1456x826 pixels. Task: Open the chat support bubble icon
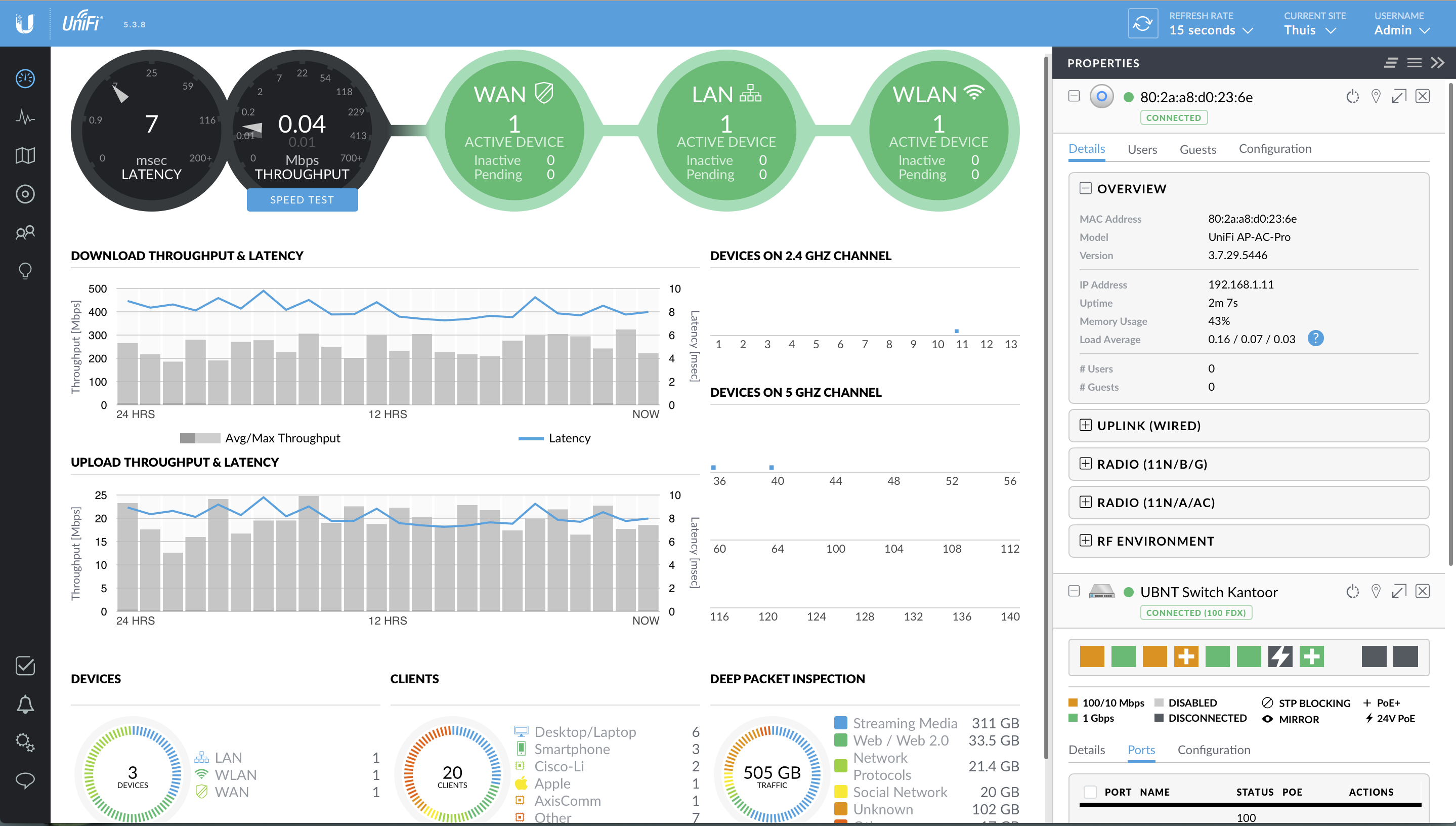(x=25, y=780)
